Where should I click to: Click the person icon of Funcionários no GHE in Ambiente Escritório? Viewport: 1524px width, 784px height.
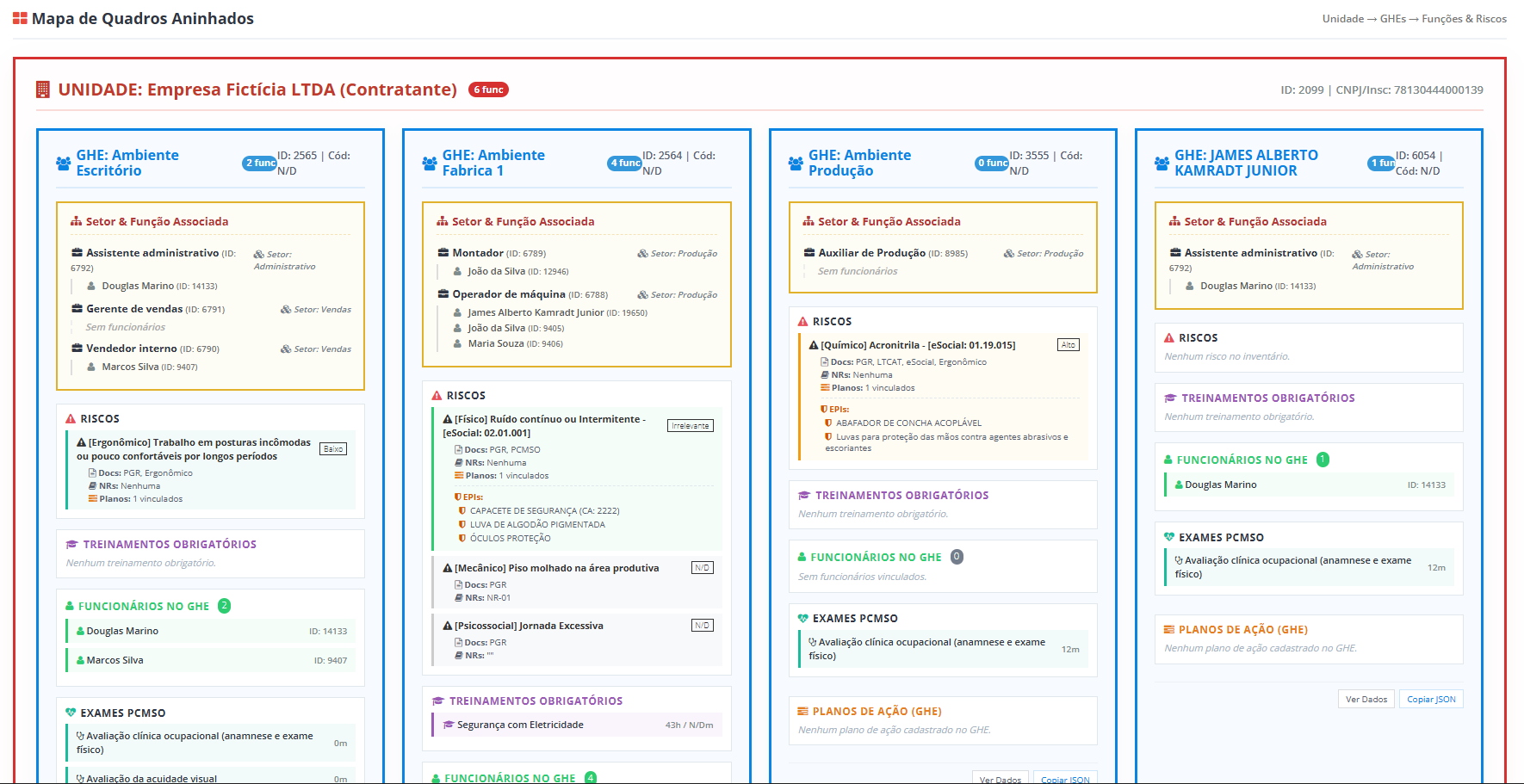click(70, 606)
